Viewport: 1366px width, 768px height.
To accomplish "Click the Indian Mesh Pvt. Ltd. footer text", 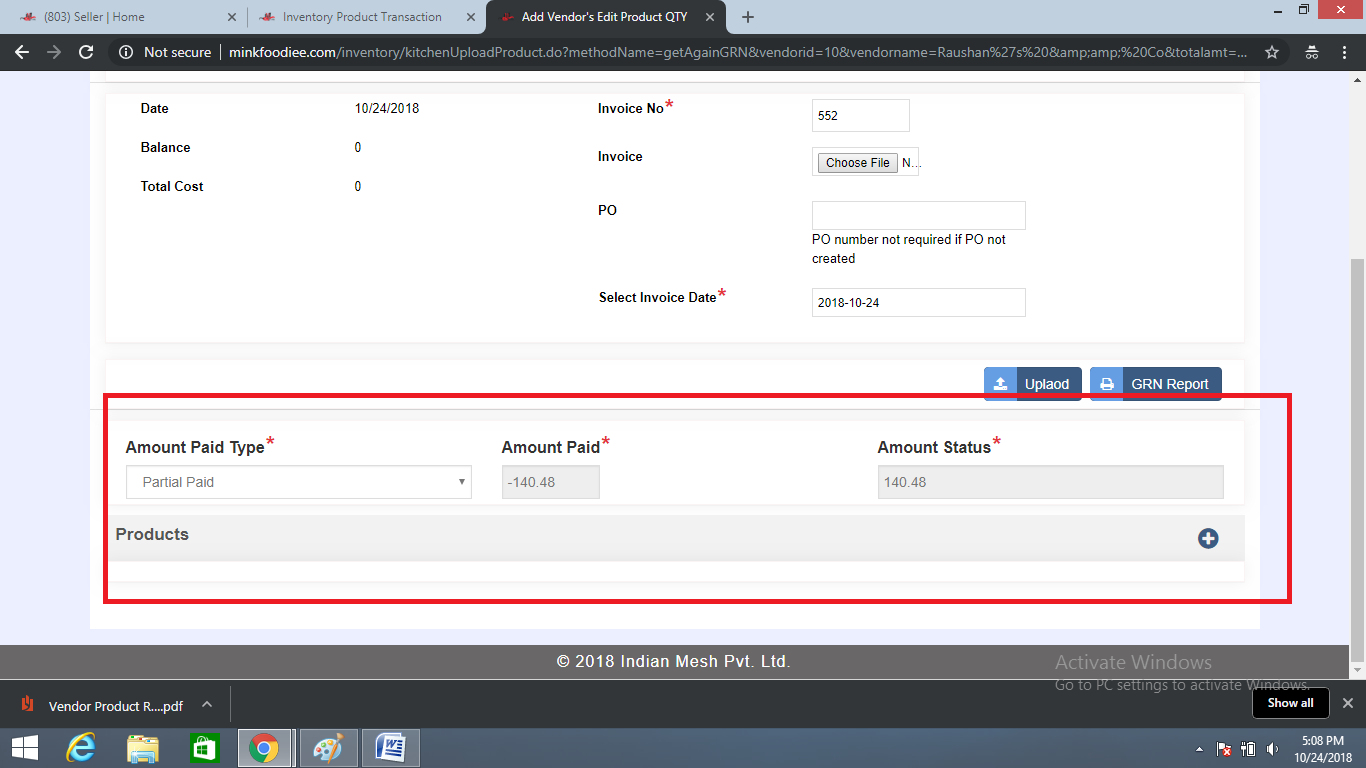I will pos(674,661).
